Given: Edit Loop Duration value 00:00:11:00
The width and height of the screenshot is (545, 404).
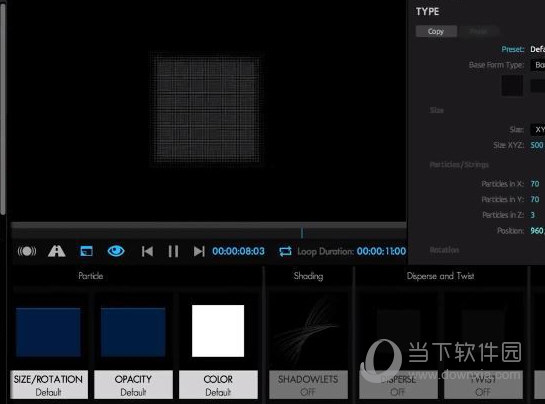Looking at the screenshot, I should click(x=381, y=251).
